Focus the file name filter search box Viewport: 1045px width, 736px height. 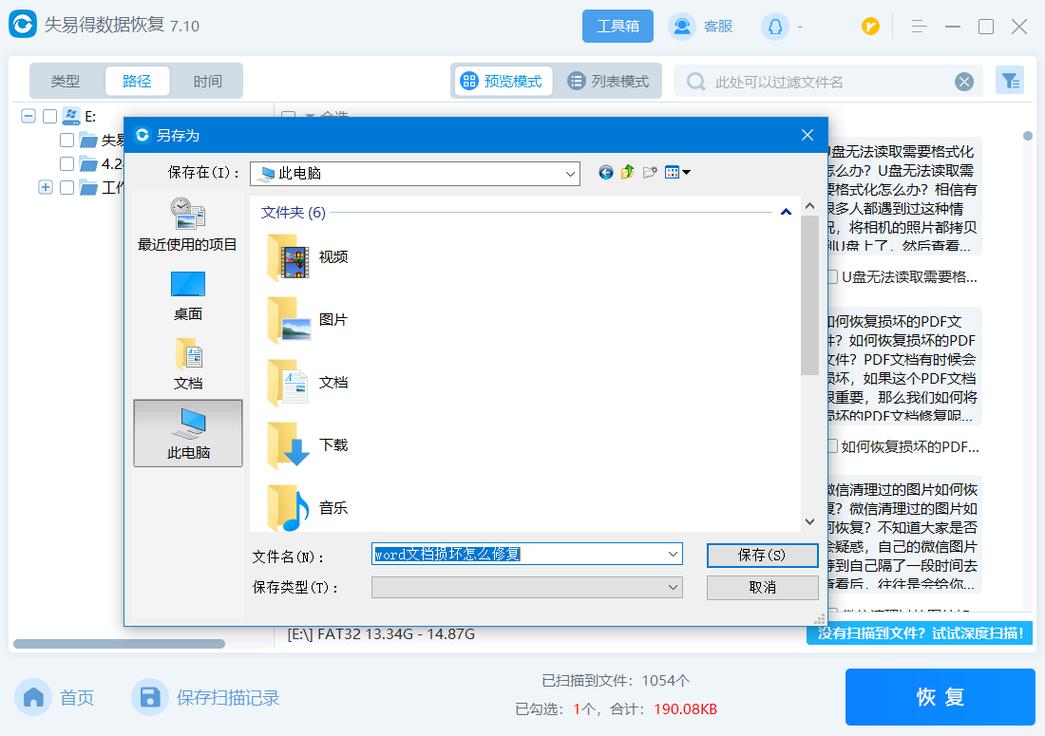pyautogui.click(x=826, y=82)
